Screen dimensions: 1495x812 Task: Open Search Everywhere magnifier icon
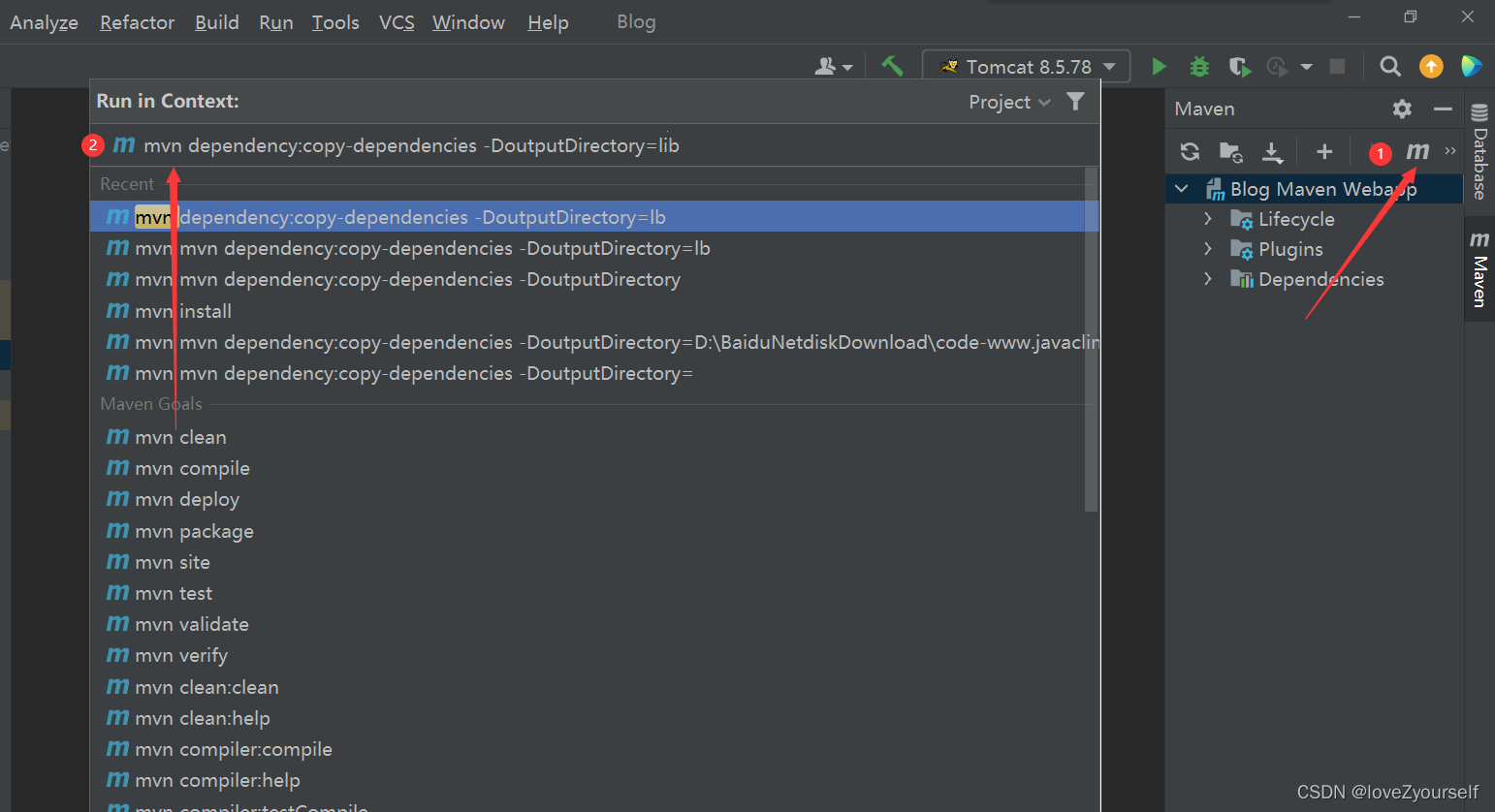click(x=1390, y=66)
